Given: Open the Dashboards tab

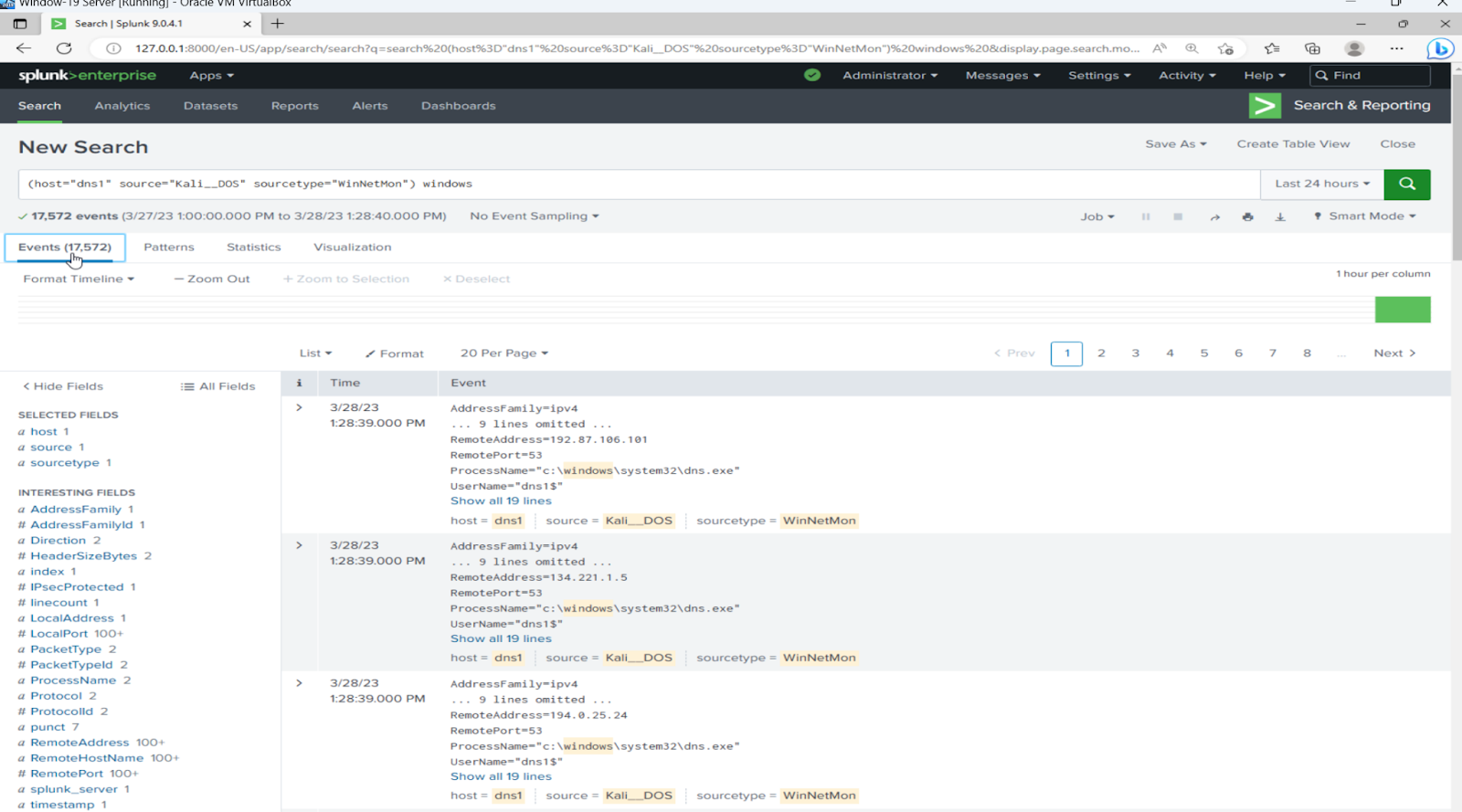Looking at the screenshot, I should tap(459, 106).
